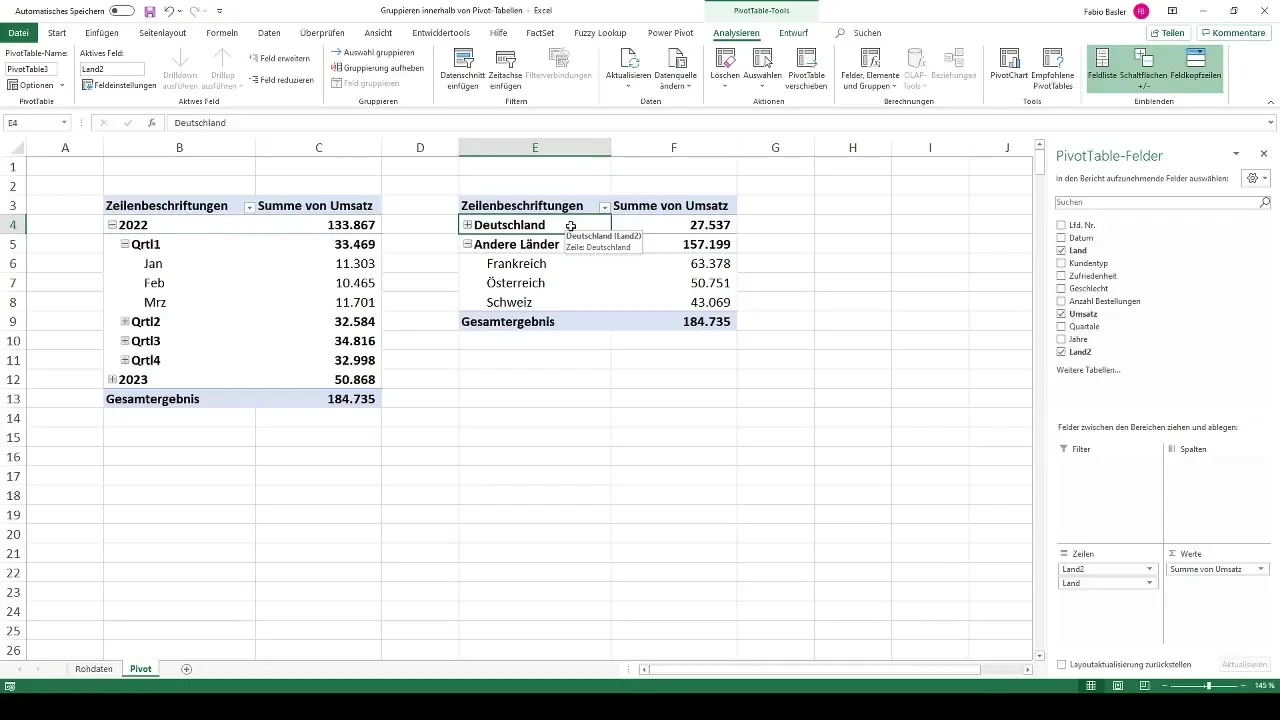Click the insert function fx icon
Image resolution: width=1280 pixels, height=720 pixels.
(152, 123)
